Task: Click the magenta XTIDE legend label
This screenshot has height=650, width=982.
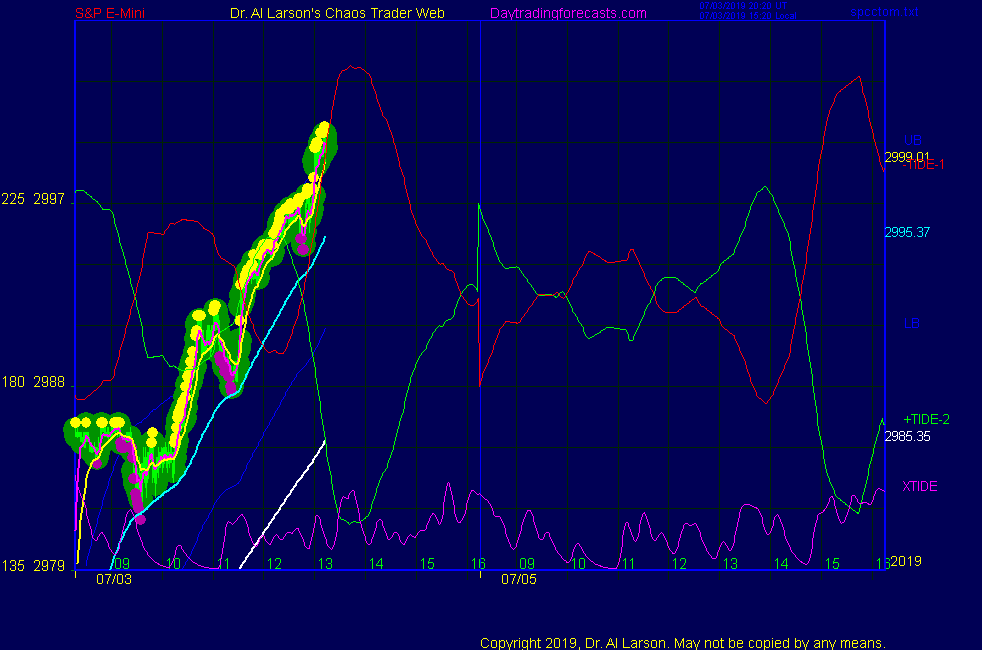Action: coord(919,486)
